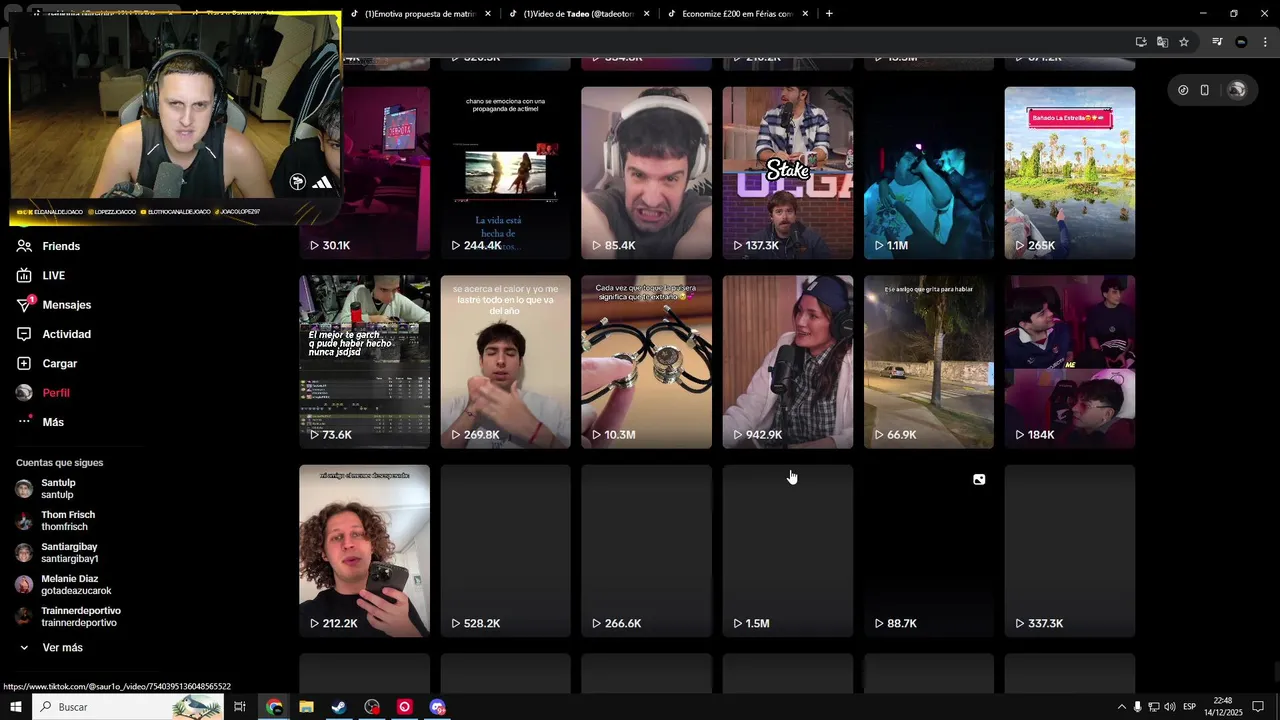Open the Friends section icon in sidebar
The width and height of the screenshot is (1280, 720).
click(24, 246)
